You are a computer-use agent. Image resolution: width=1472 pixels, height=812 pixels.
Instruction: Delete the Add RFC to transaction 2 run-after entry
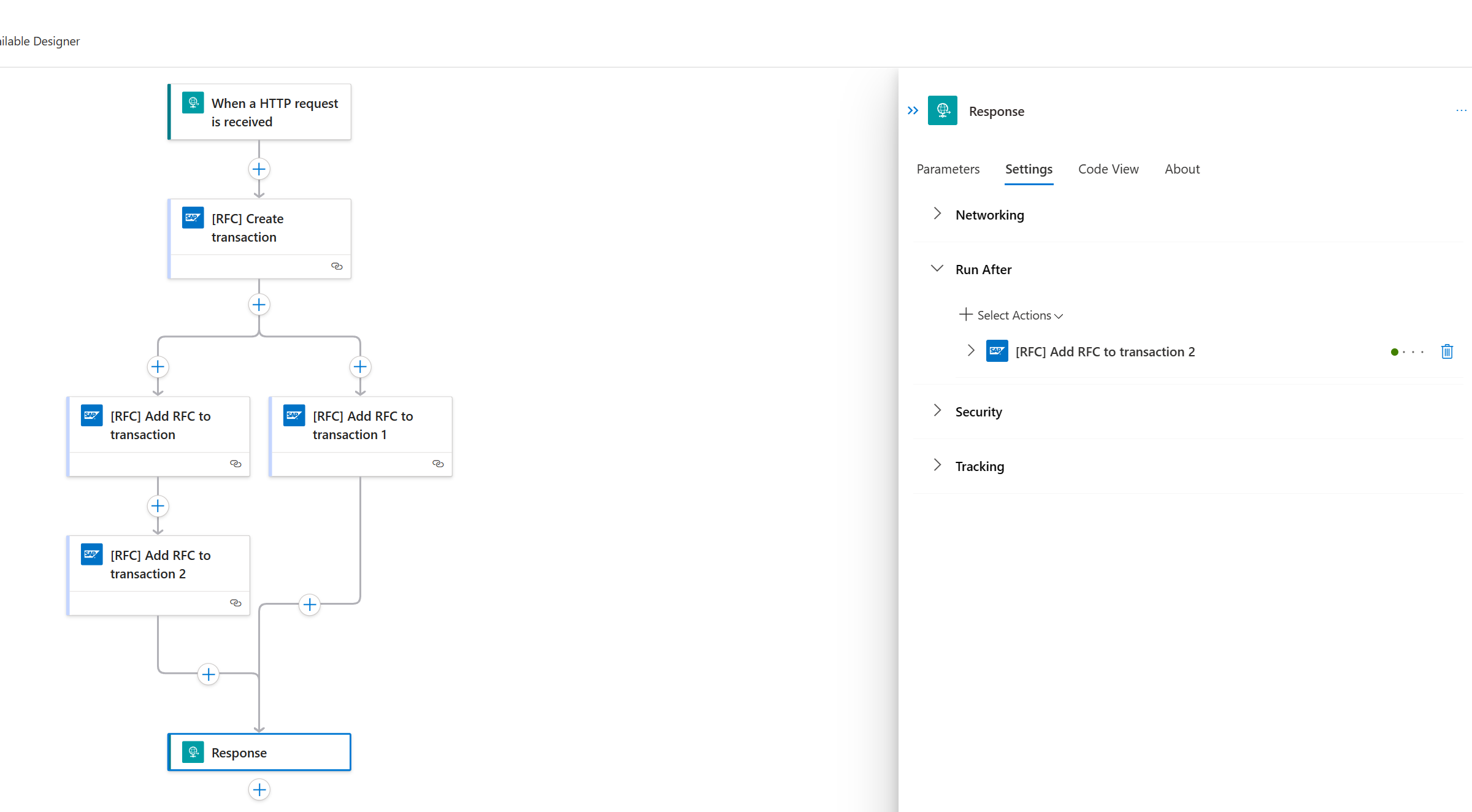1447,351
